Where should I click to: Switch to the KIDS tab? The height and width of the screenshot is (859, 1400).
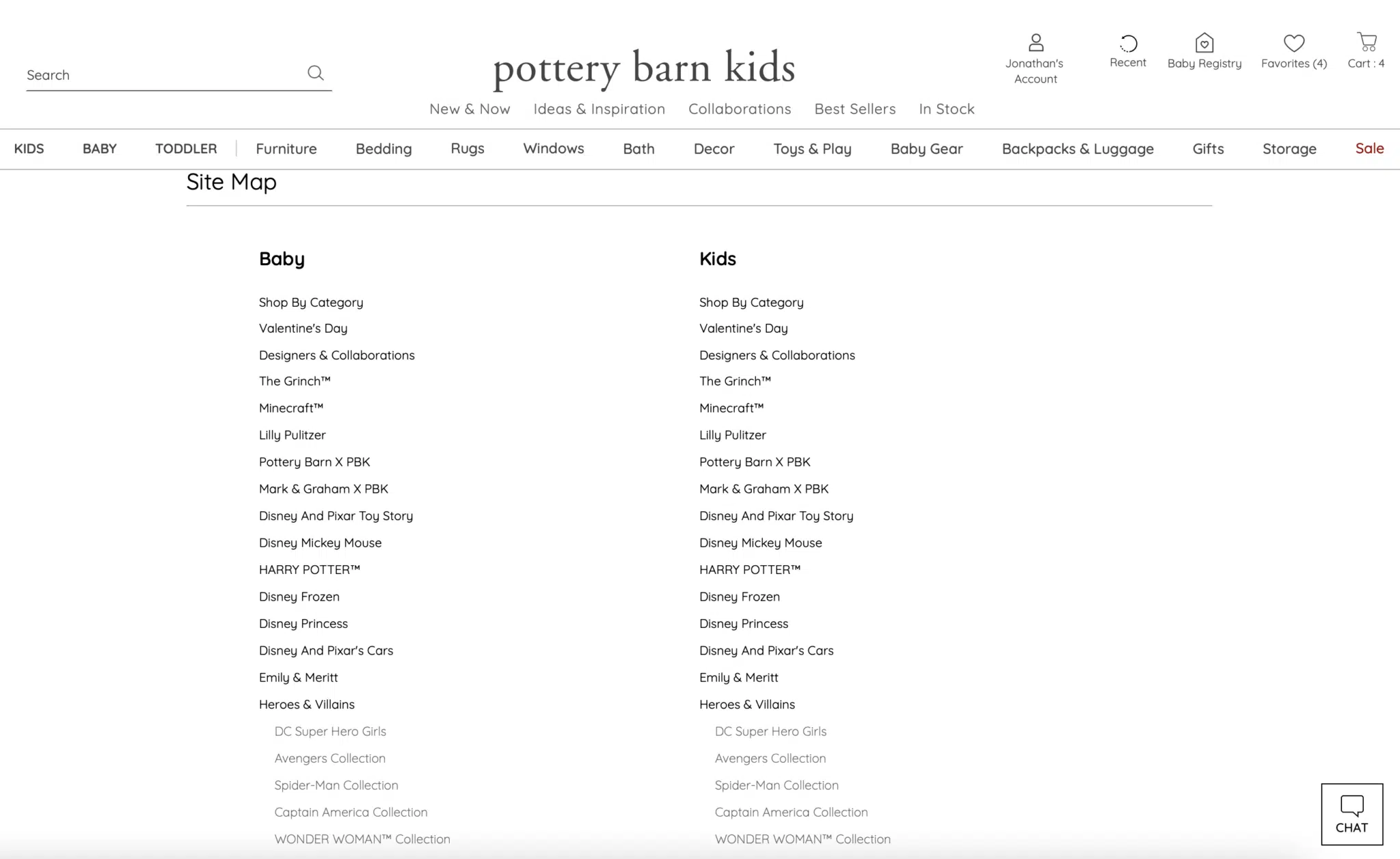[29, 148]
